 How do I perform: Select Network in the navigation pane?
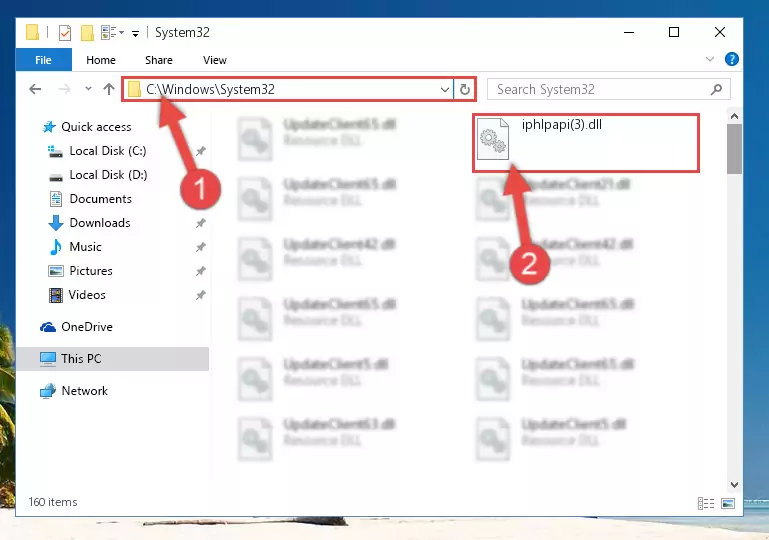pyautogui.click(x=84, y=391)
